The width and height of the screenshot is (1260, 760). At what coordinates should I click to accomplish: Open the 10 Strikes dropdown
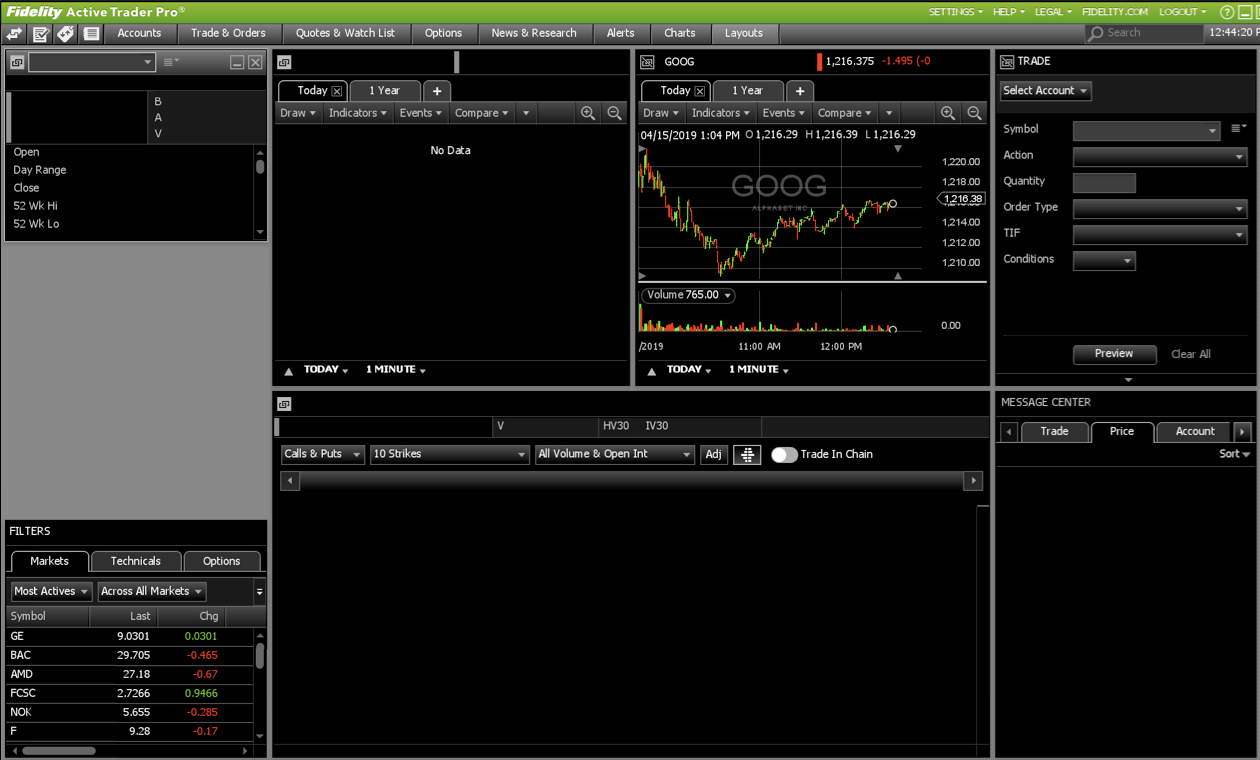pyautogui.click(x=449, y=454)
